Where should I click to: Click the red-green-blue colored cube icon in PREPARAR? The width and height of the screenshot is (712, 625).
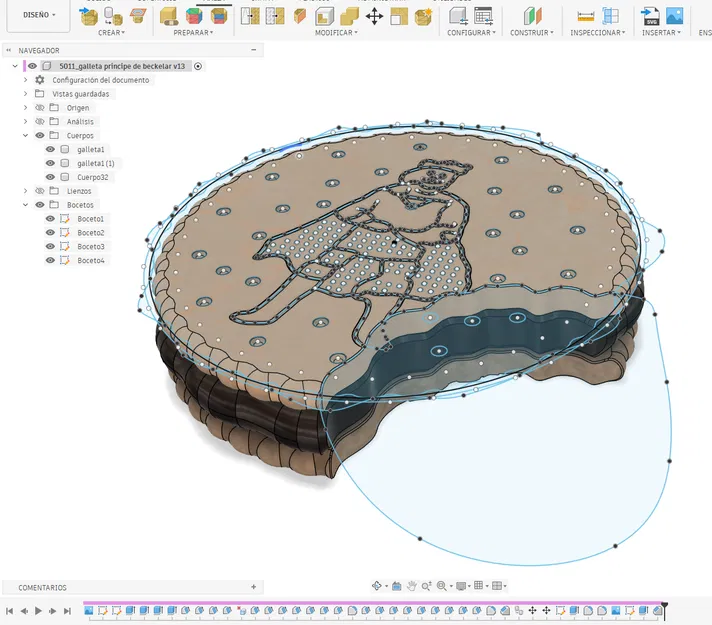click(x=194, y=16)
